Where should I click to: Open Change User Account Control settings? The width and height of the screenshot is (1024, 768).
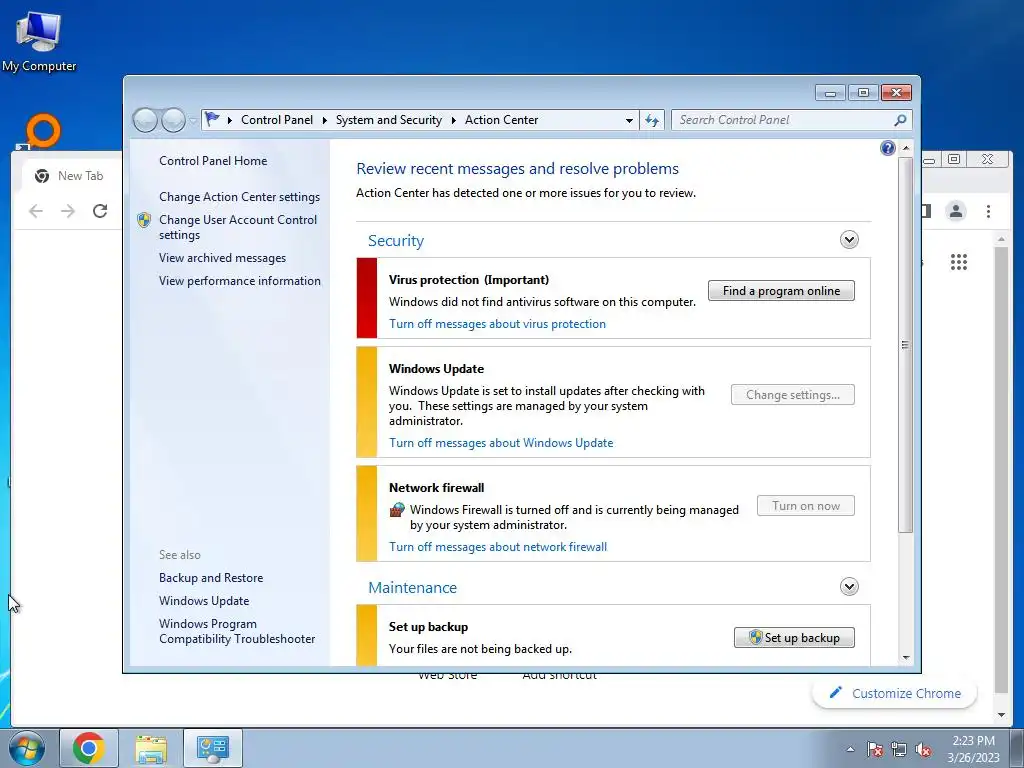pyautogui.click(x=238, y=227)
